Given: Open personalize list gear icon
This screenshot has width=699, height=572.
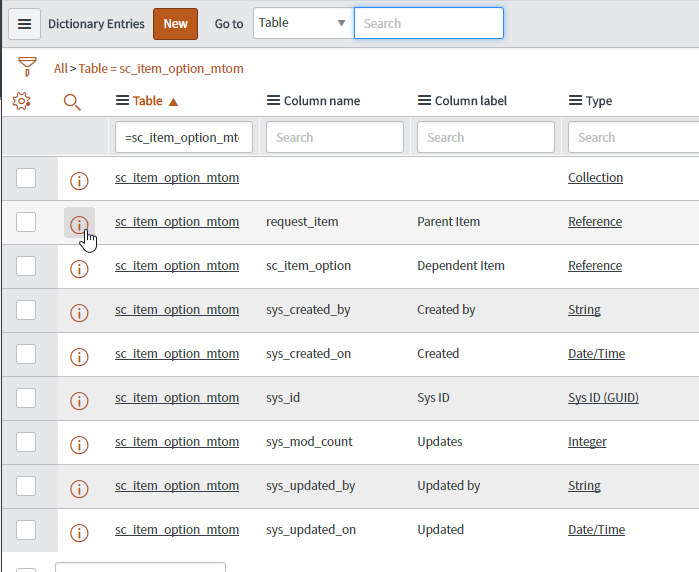Looking at the screenshot, I should tap(21, 101).
